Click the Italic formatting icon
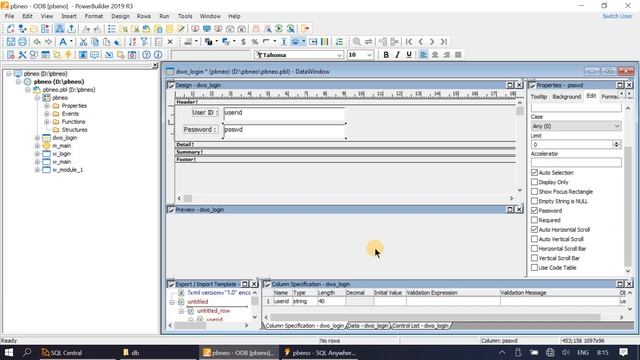Viewport: 640px width, 360px height. (397, 55)
